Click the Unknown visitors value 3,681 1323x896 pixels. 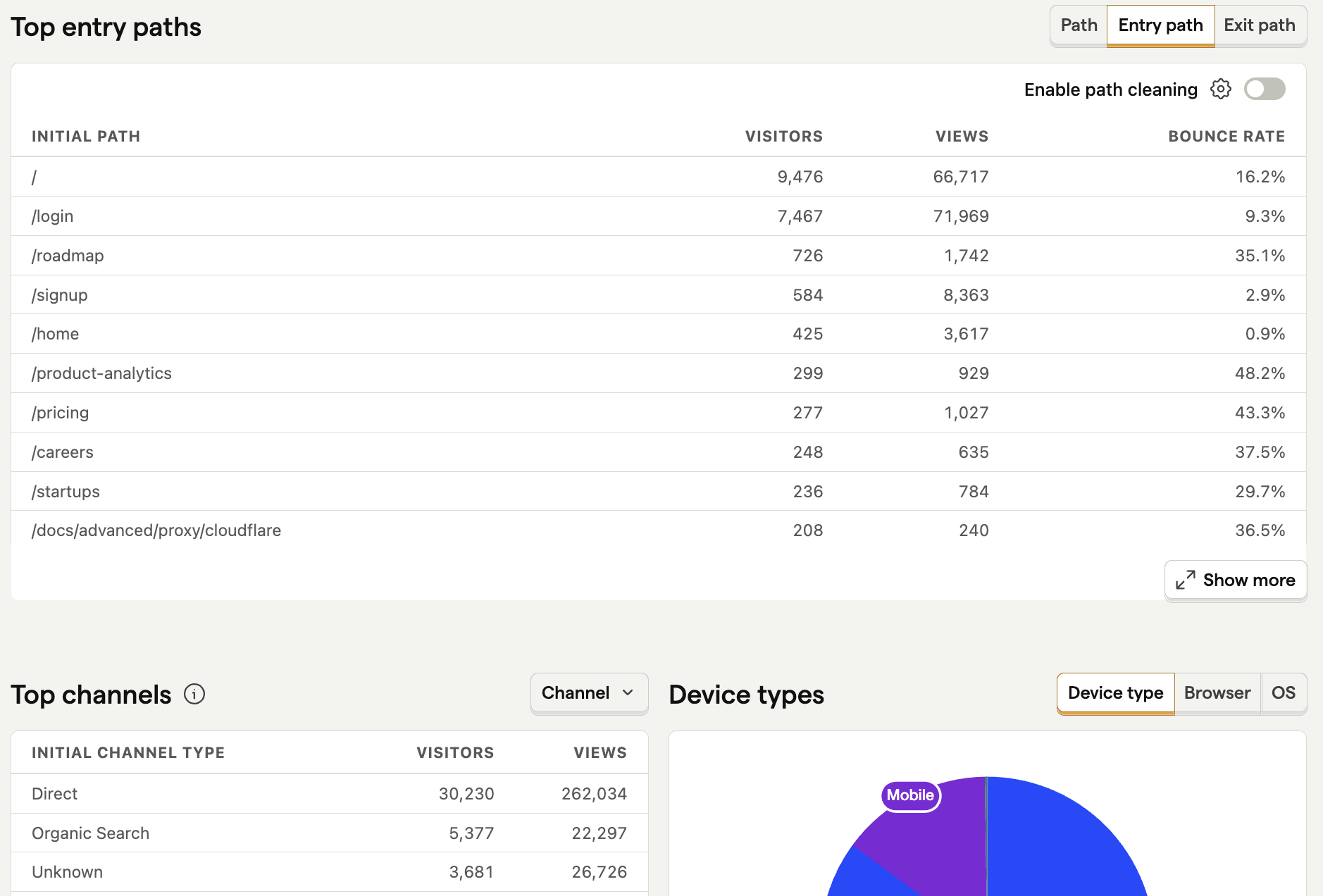(471, 872)
